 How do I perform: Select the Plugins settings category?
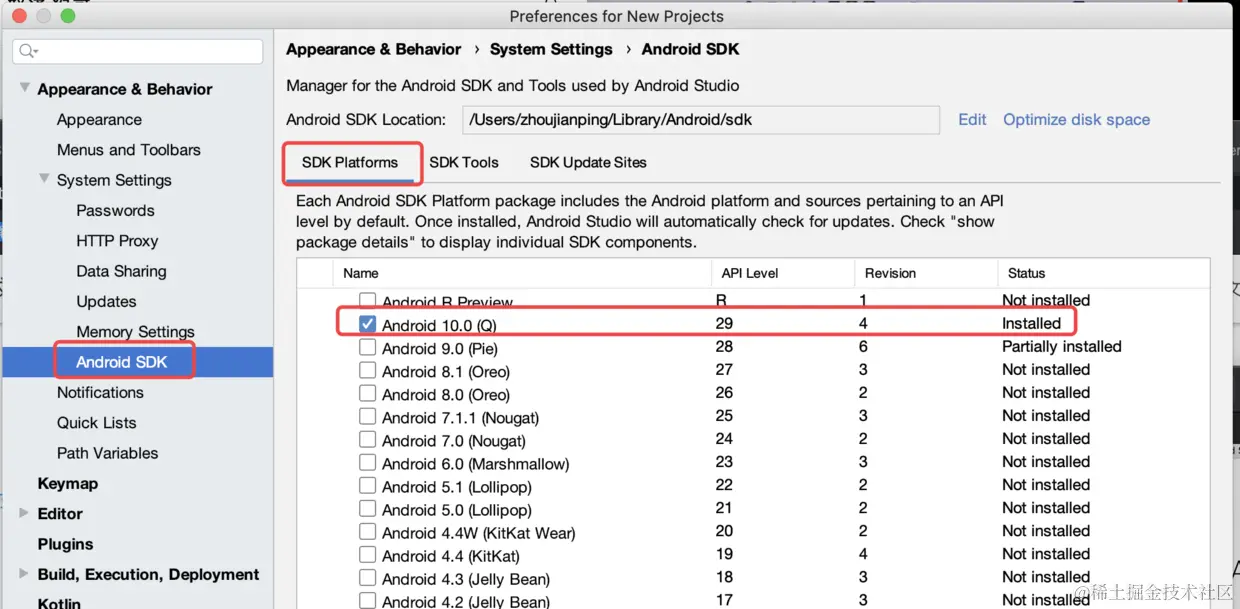click(65, 544)
